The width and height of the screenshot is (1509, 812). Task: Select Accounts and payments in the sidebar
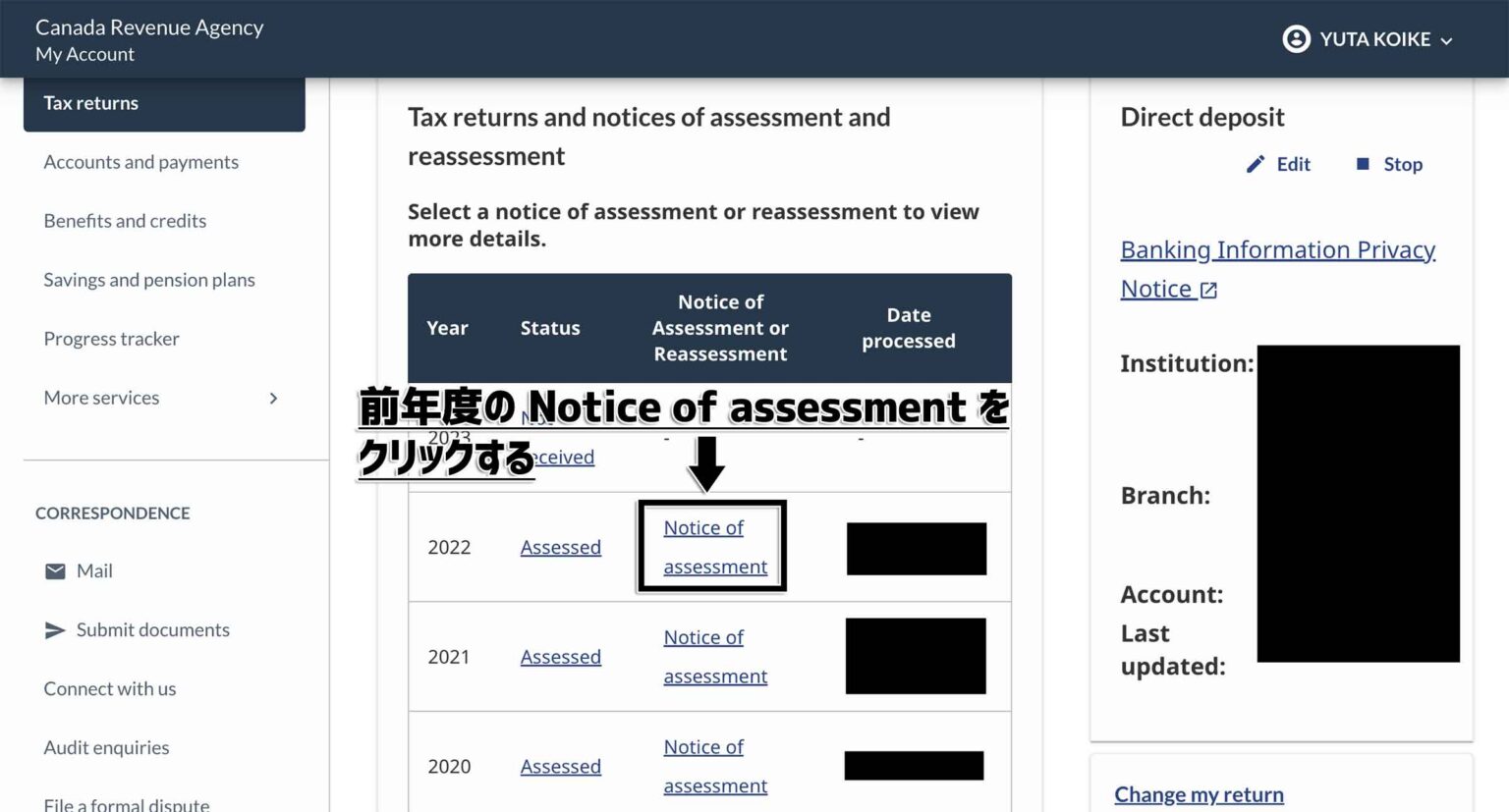[x=140, y=162]
